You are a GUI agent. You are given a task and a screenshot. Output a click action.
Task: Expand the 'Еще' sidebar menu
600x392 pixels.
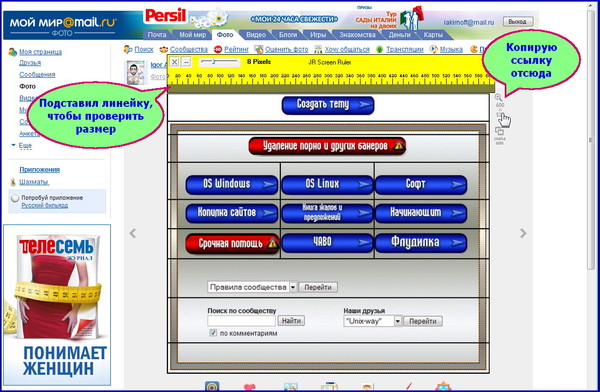(x=25, y=145)
